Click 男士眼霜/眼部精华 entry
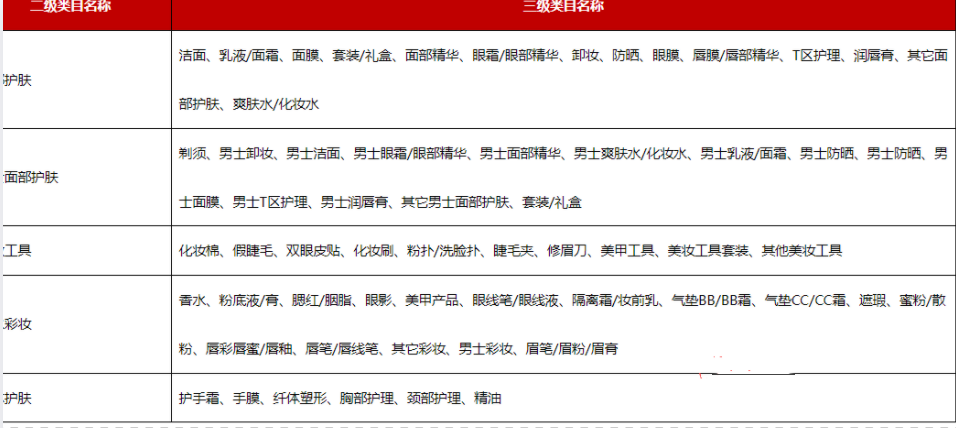 coord(410,153)
